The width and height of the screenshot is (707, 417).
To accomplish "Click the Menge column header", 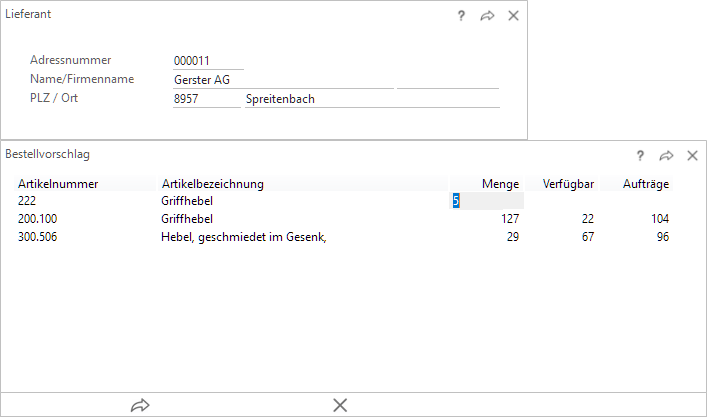I will pyautogui.click(x=500, y=184).
